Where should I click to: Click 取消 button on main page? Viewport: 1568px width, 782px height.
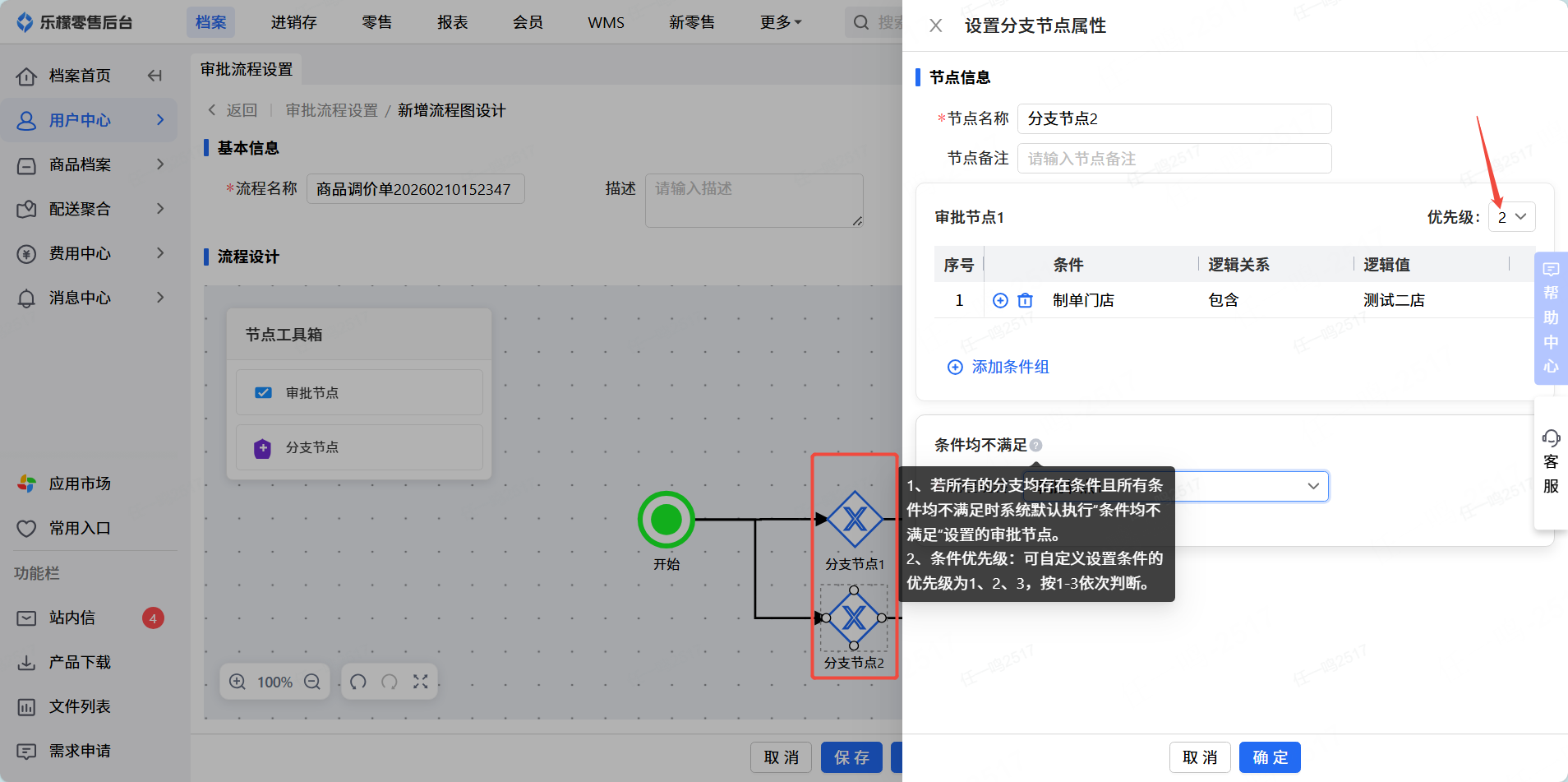pyautogui.click(x=781, y=757)
